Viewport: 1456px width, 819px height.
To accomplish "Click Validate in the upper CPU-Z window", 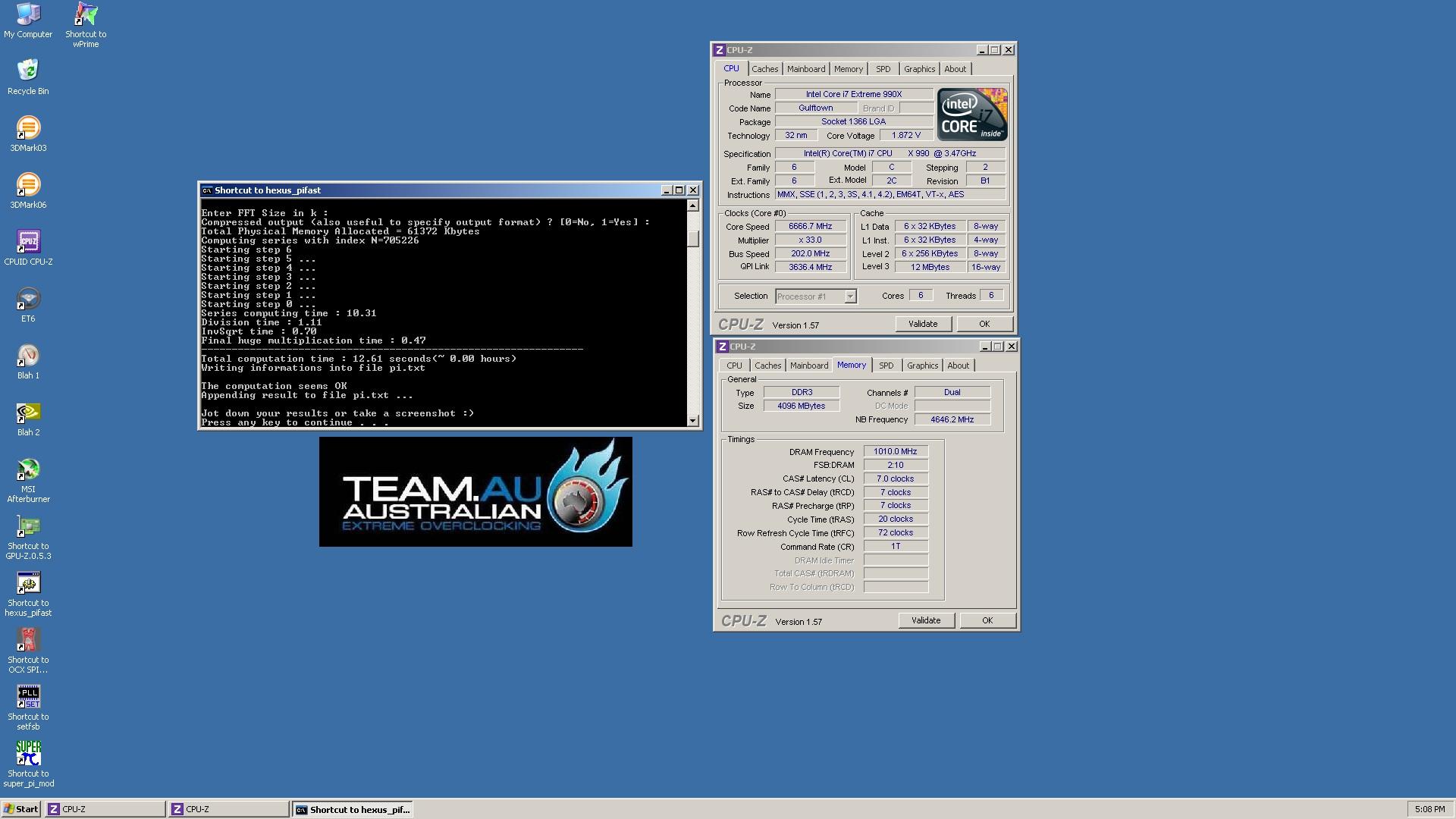I will point(923,324).
